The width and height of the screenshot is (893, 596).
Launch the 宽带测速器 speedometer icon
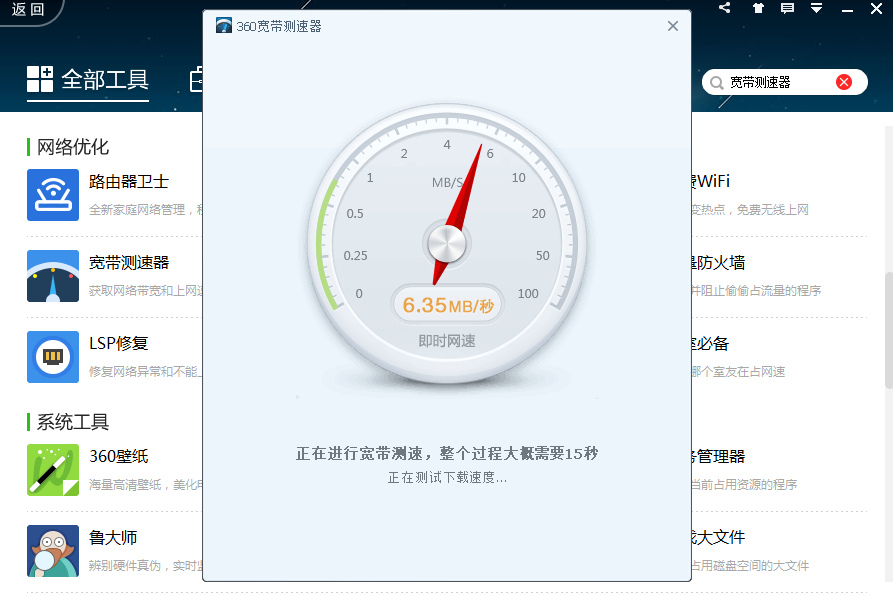[x=53, y=276]
